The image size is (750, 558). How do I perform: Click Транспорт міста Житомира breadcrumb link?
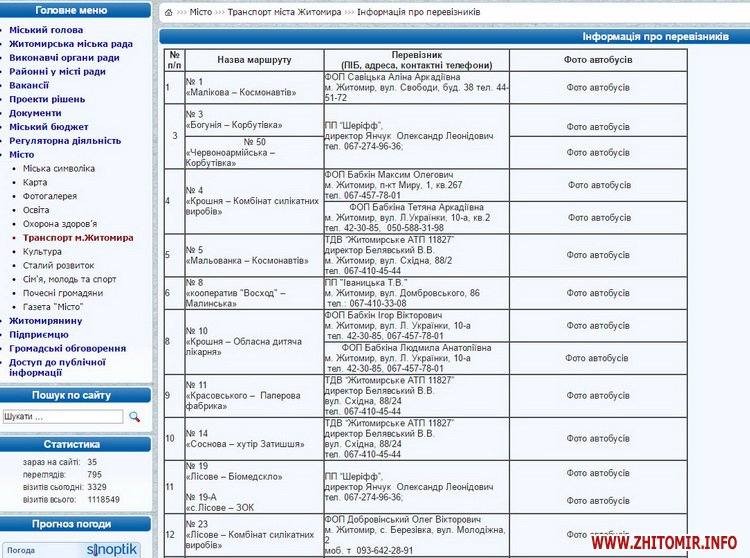[284, 12]
